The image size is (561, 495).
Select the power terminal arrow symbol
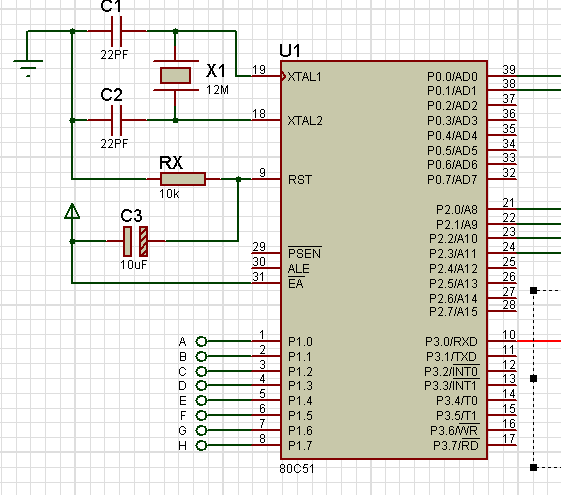72,211
